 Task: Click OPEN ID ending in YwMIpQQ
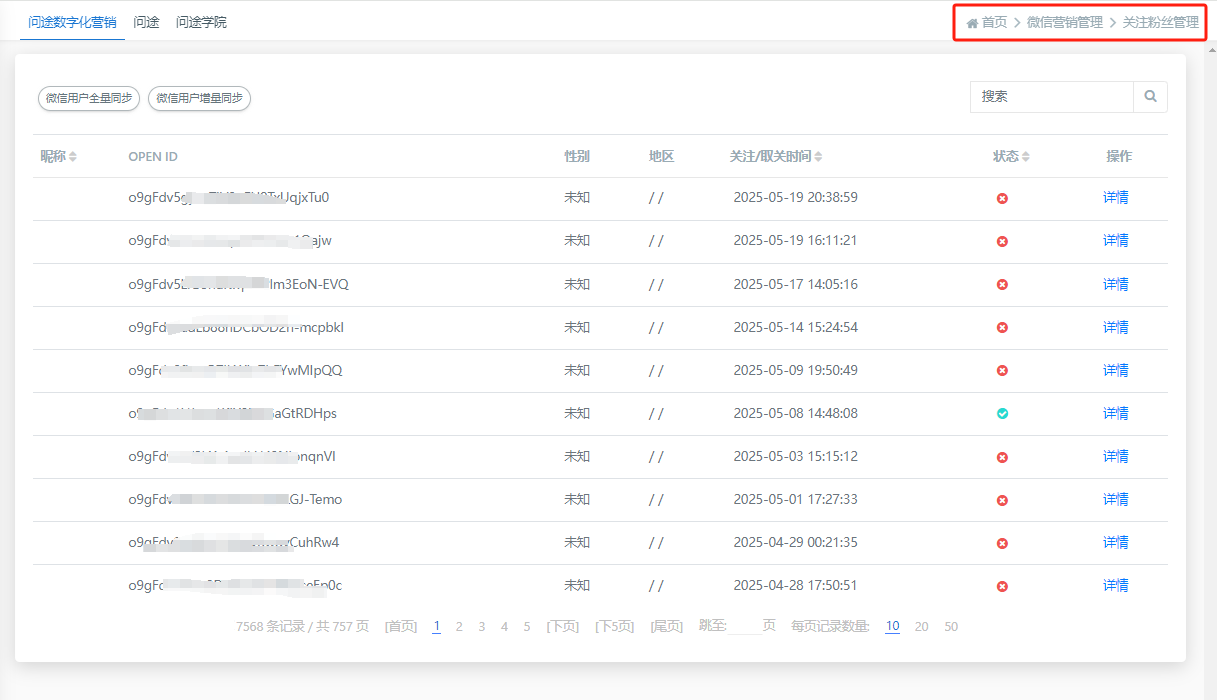tap(235, 370)
